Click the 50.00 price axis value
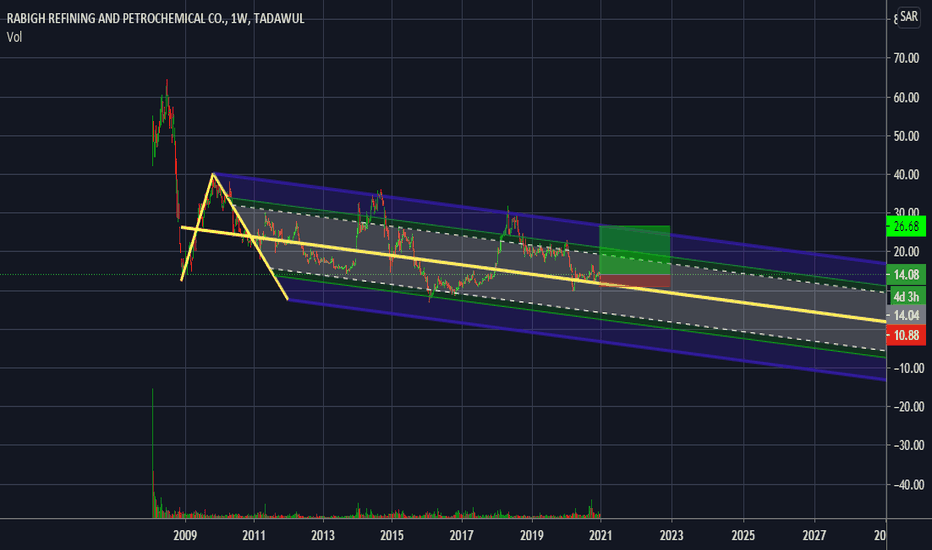The height and width of the screenshot is (550, 932). pos(906,136)
